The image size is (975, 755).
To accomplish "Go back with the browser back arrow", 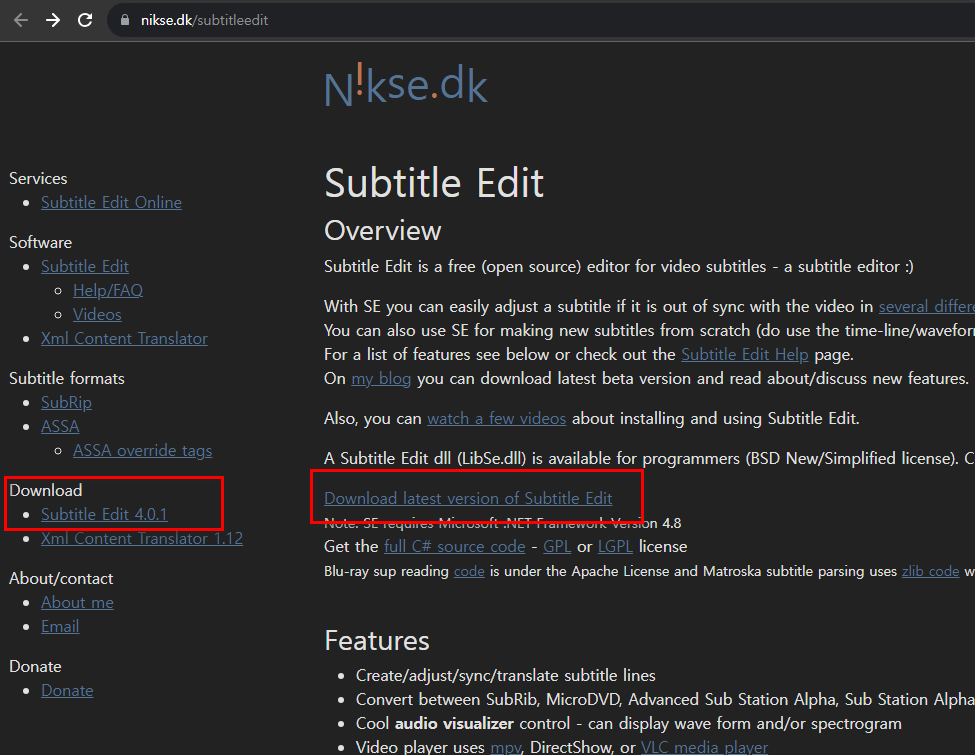I will (21, 20).
